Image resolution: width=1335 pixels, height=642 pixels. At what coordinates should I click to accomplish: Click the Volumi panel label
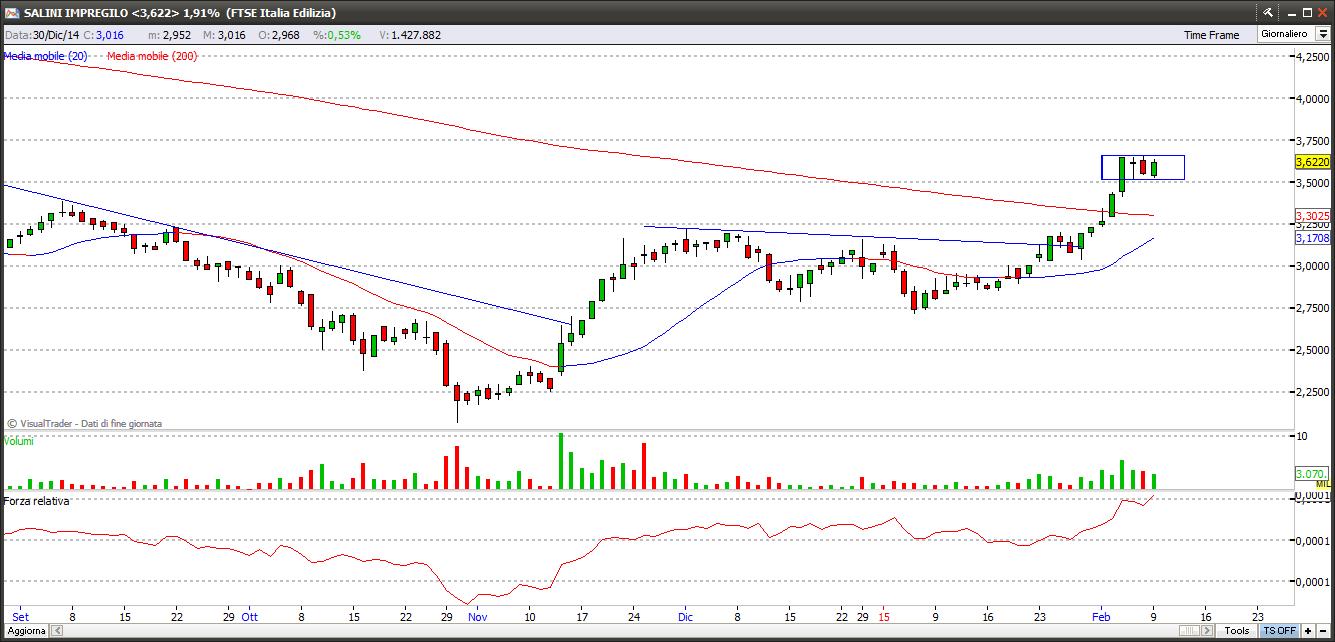tap(19, 440)
